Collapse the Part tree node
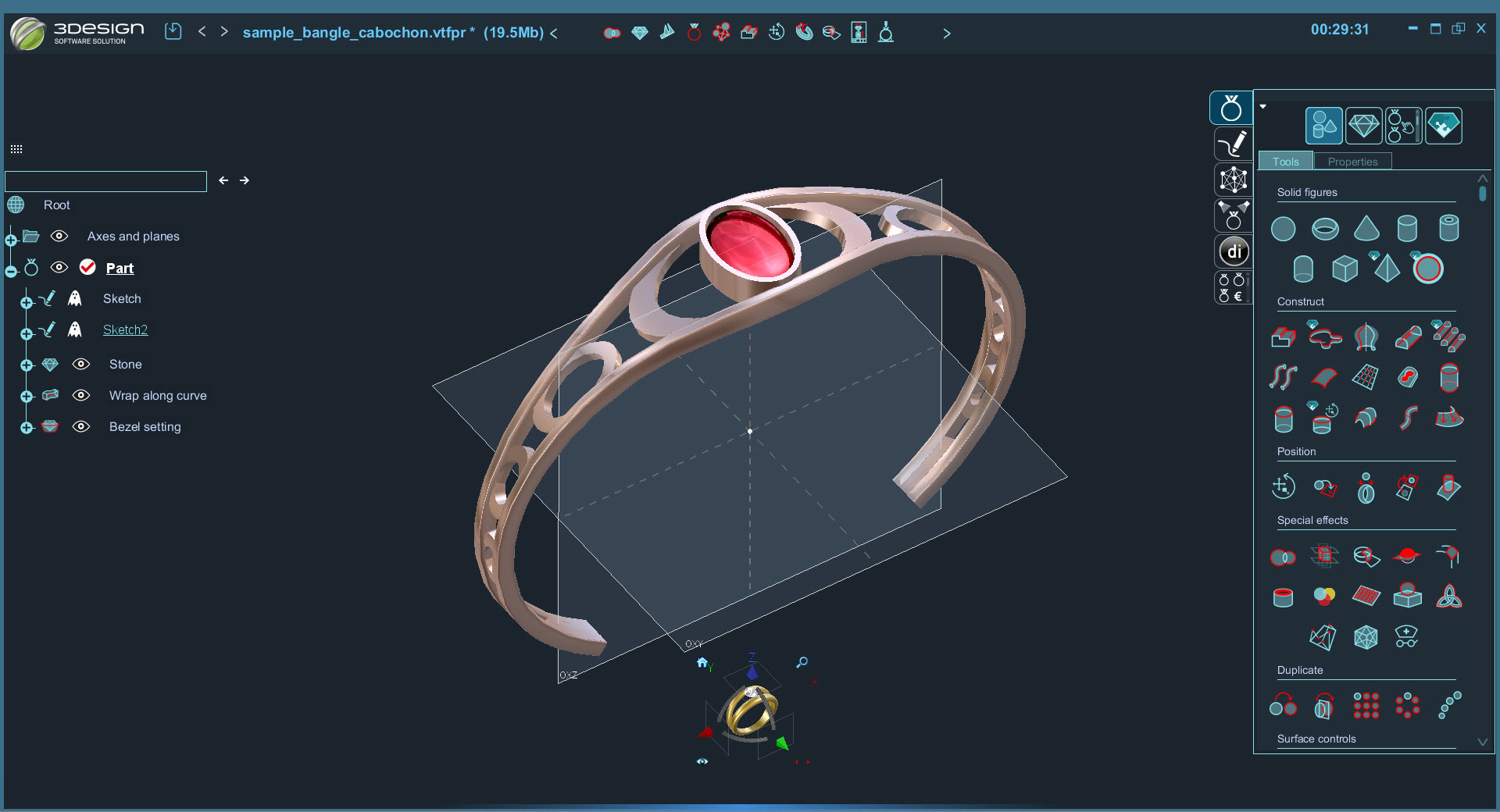 11,272
